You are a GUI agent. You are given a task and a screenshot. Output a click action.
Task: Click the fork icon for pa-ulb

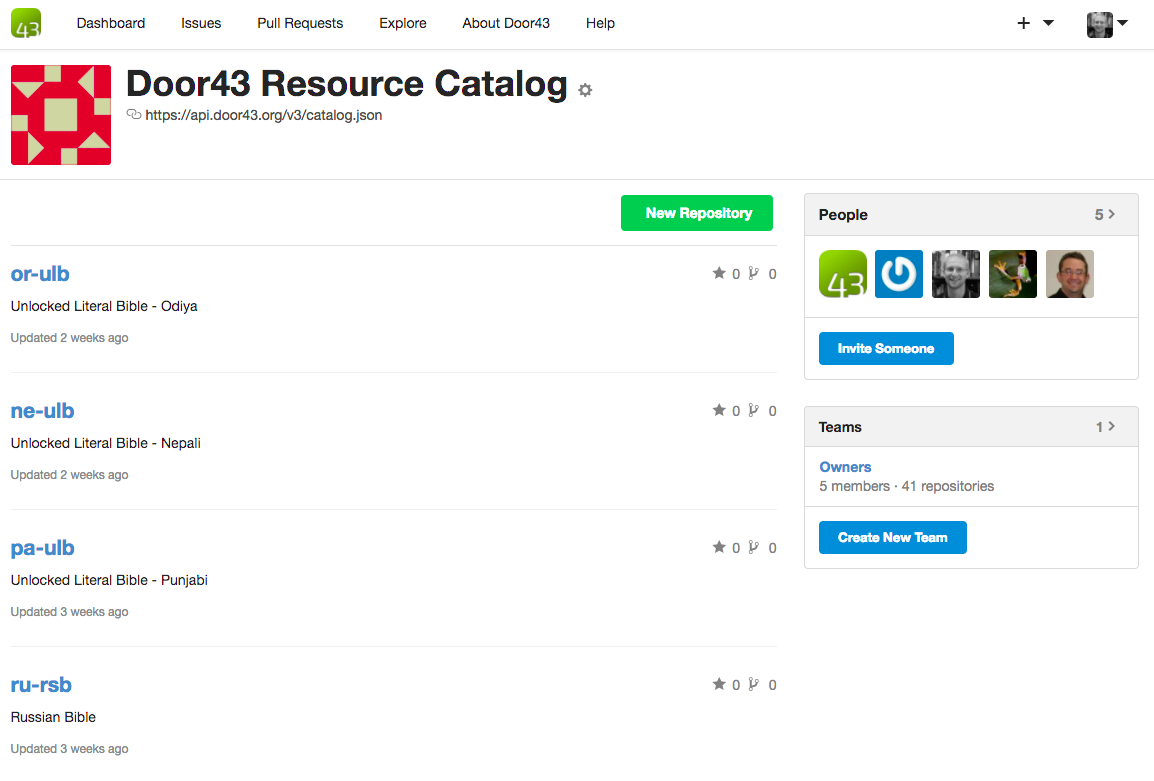pos(754,547)
